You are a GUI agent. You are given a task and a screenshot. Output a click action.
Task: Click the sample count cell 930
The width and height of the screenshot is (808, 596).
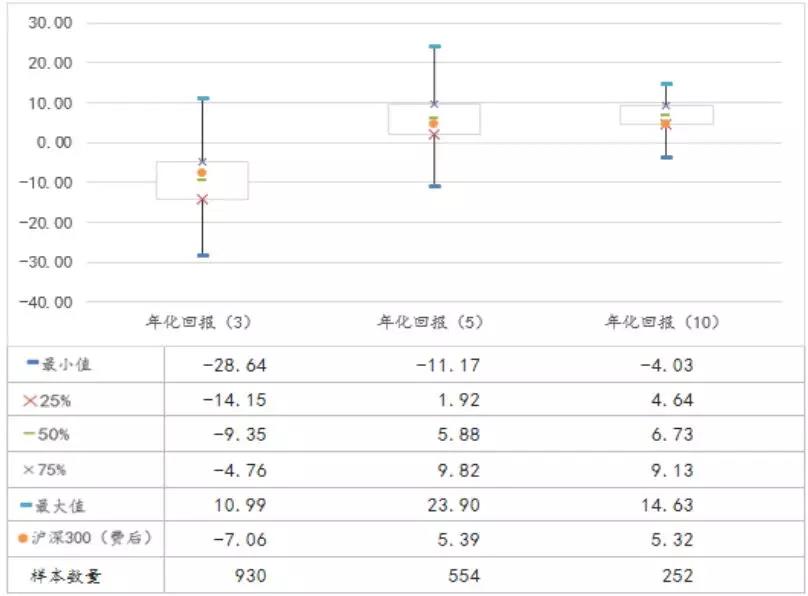pyautogui.click(x=249, y=575)
